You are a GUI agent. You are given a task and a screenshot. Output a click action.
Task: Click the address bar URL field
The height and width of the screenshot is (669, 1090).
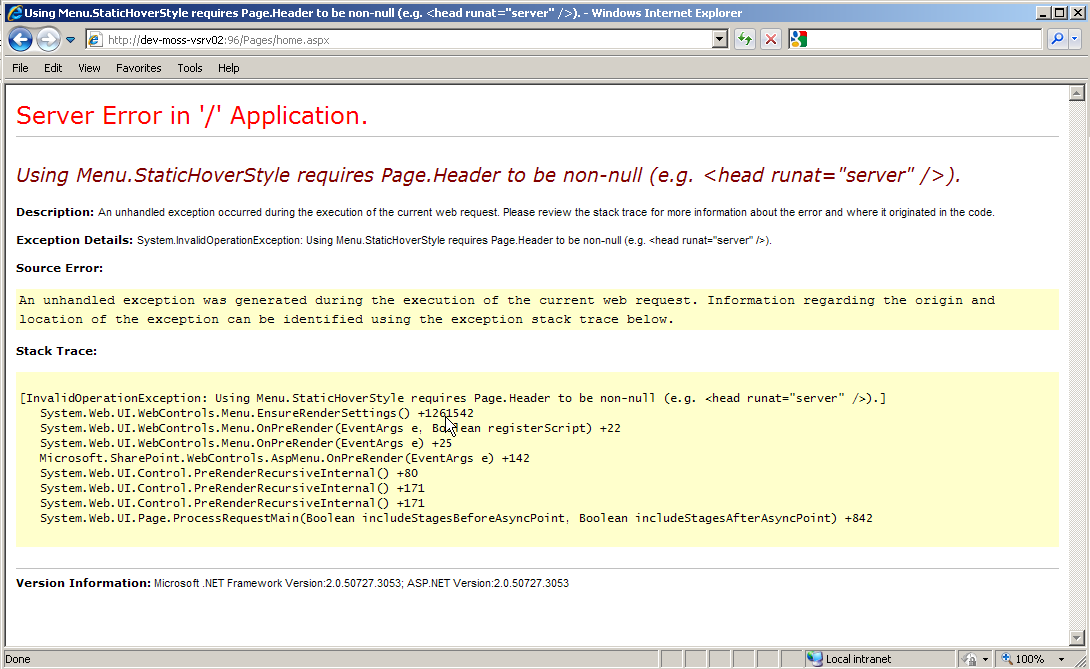407,40
